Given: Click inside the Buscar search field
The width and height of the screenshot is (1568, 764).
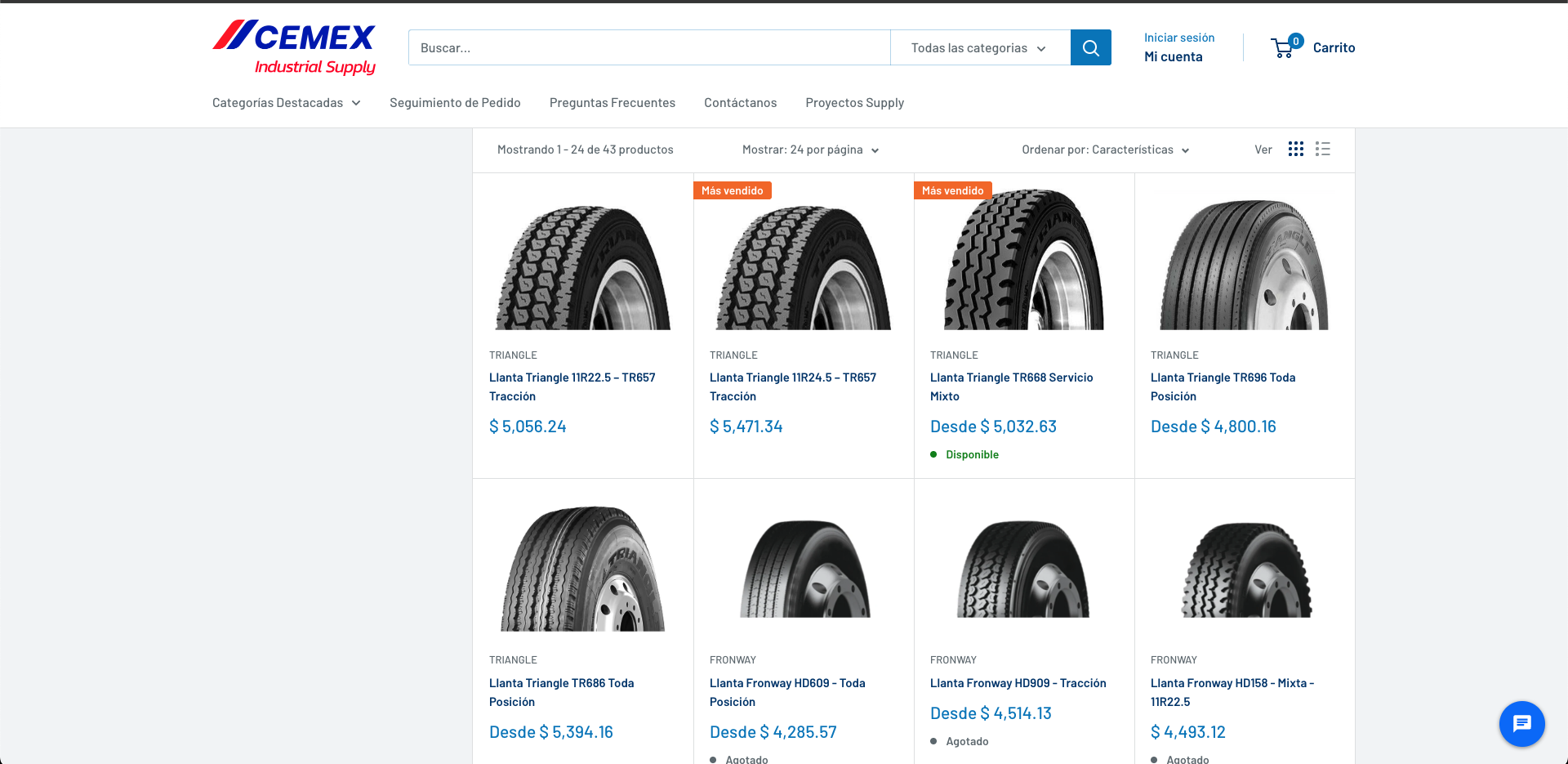Looking at the screenshot, I should pos(648,47).
